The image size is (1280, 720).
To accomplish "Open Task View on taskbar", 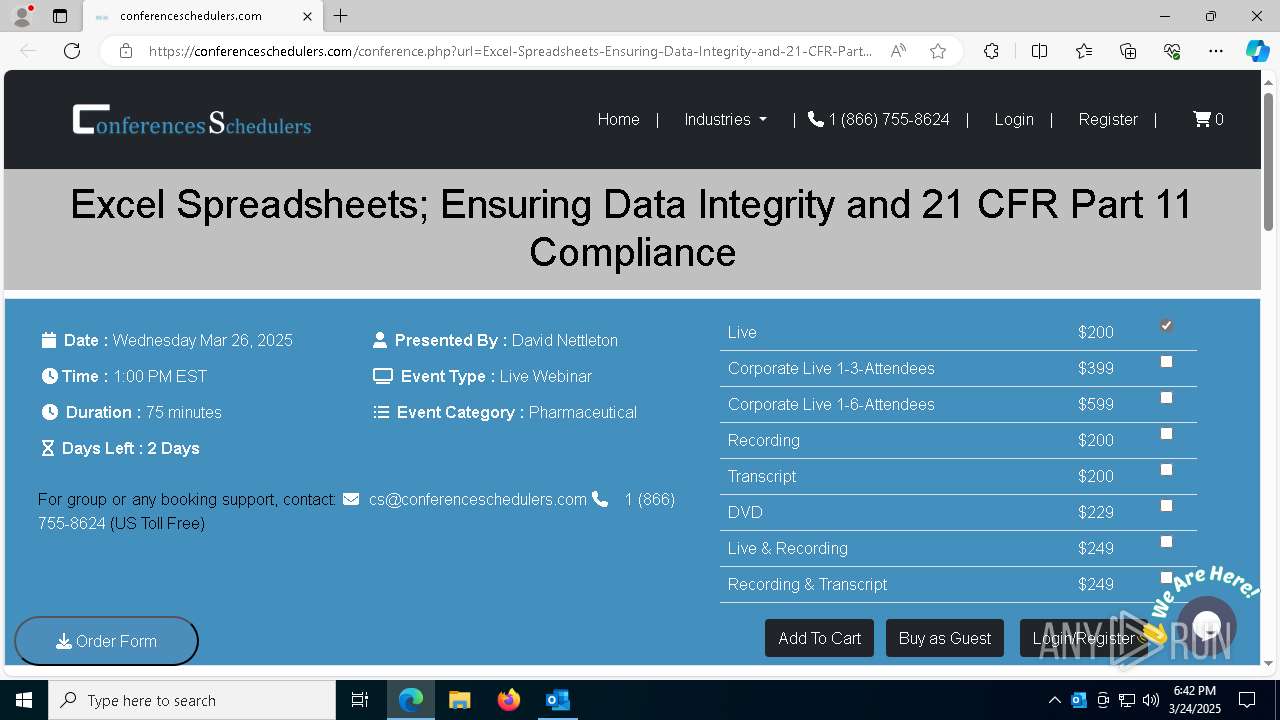I will pyautogui.click(x=360, y=700).
